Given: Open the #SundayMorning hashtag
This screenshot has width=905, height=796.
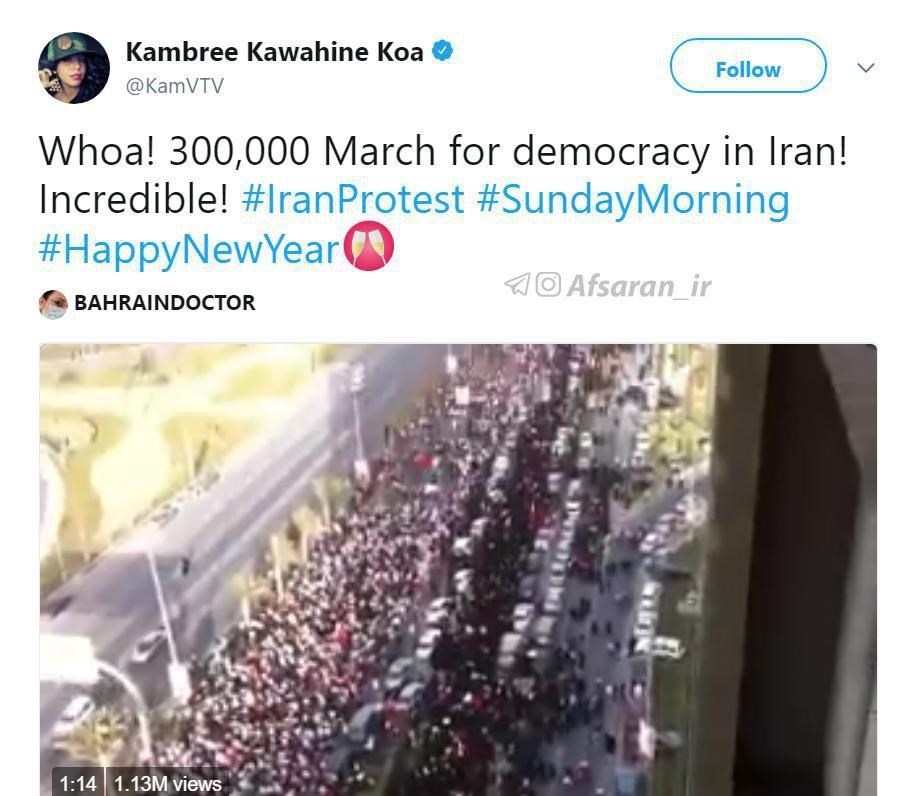Looking at the screenshot, I should click(x=633, y=200).
